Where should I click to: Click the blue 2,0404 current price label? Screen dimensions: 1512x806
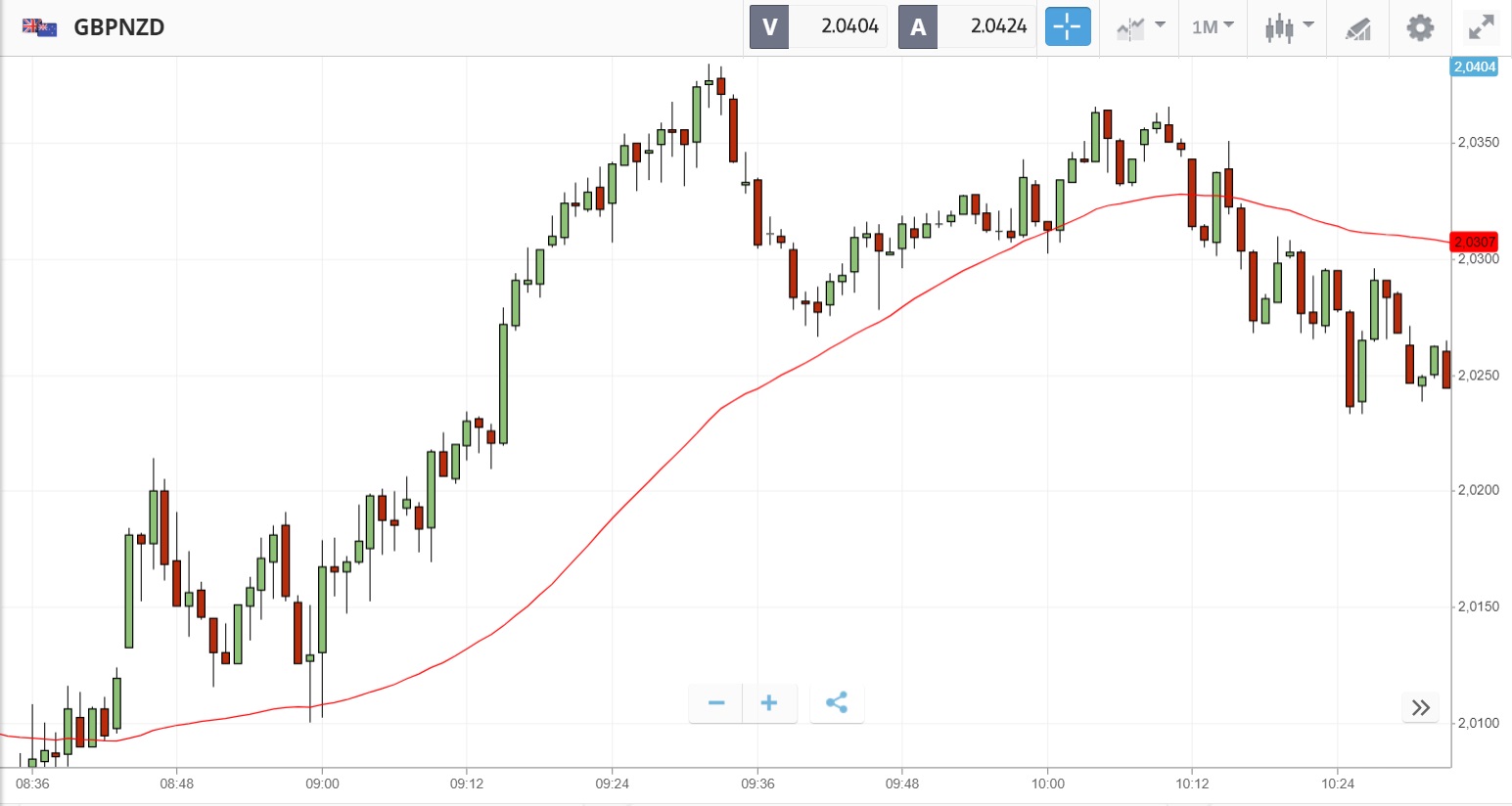tap(1474, 67)
